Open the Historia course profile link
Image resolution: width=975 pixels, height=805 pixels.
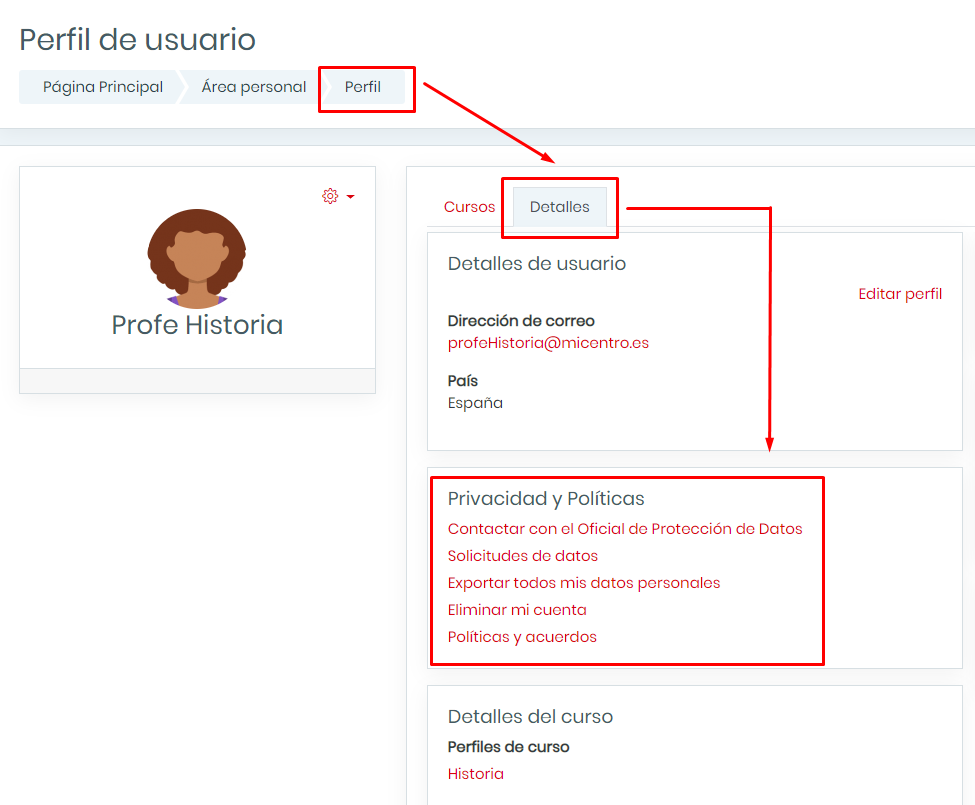pos(476,774)
